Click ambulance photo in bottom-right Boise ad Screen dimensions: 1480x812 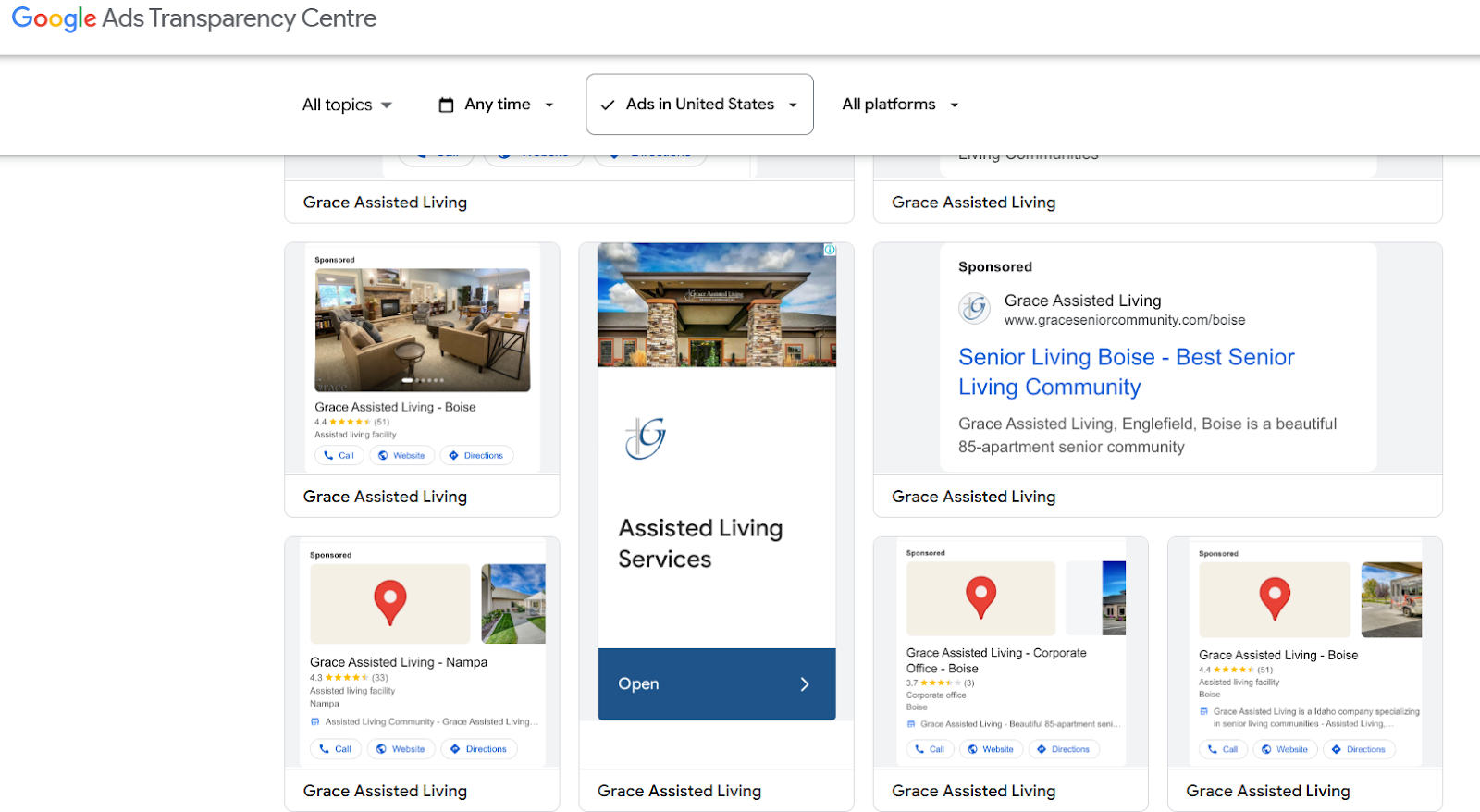(1391, 600)
